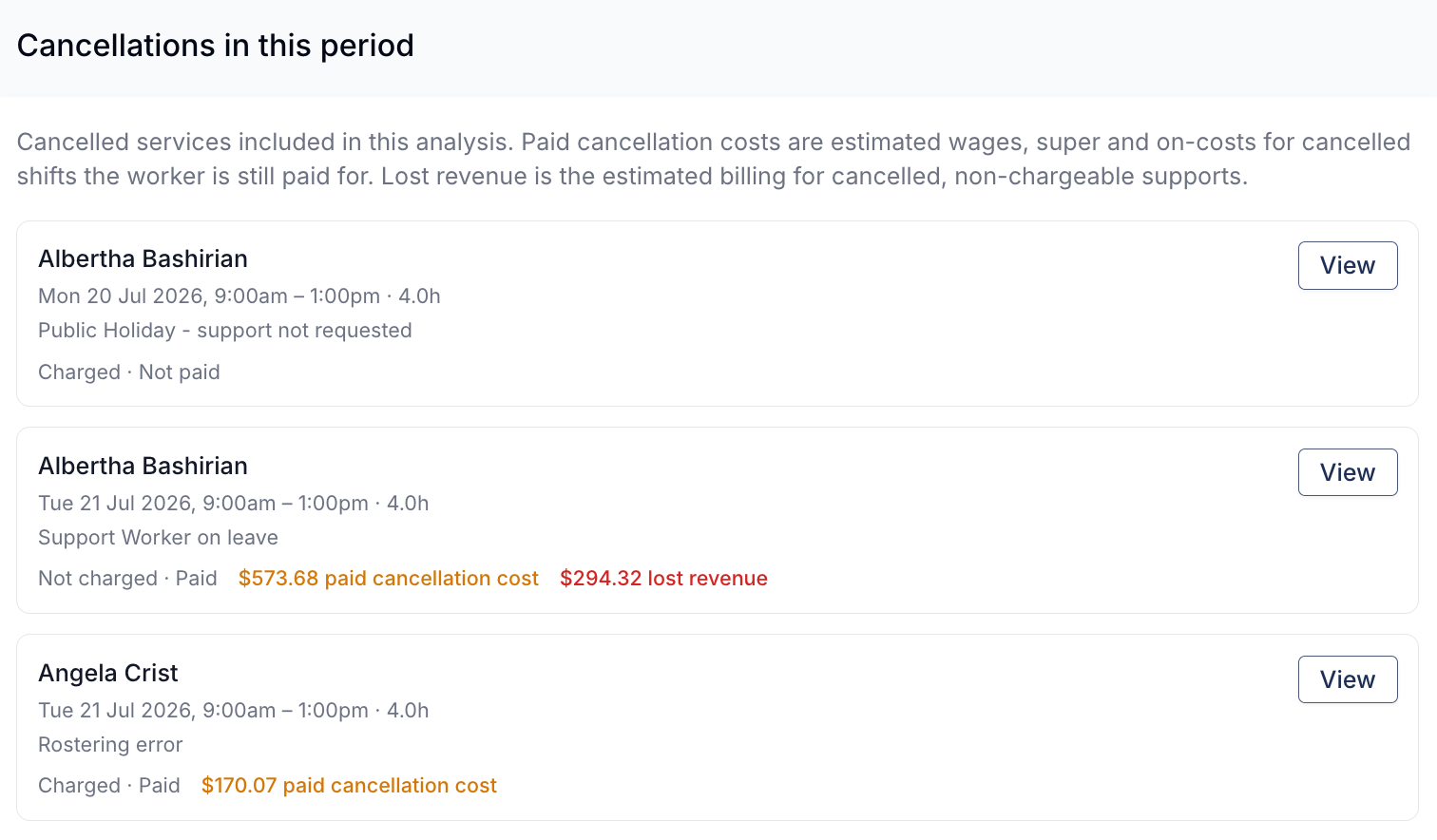Click the "Not charged · Paid" status
The image size is (1437, 840).
point(127,578)
